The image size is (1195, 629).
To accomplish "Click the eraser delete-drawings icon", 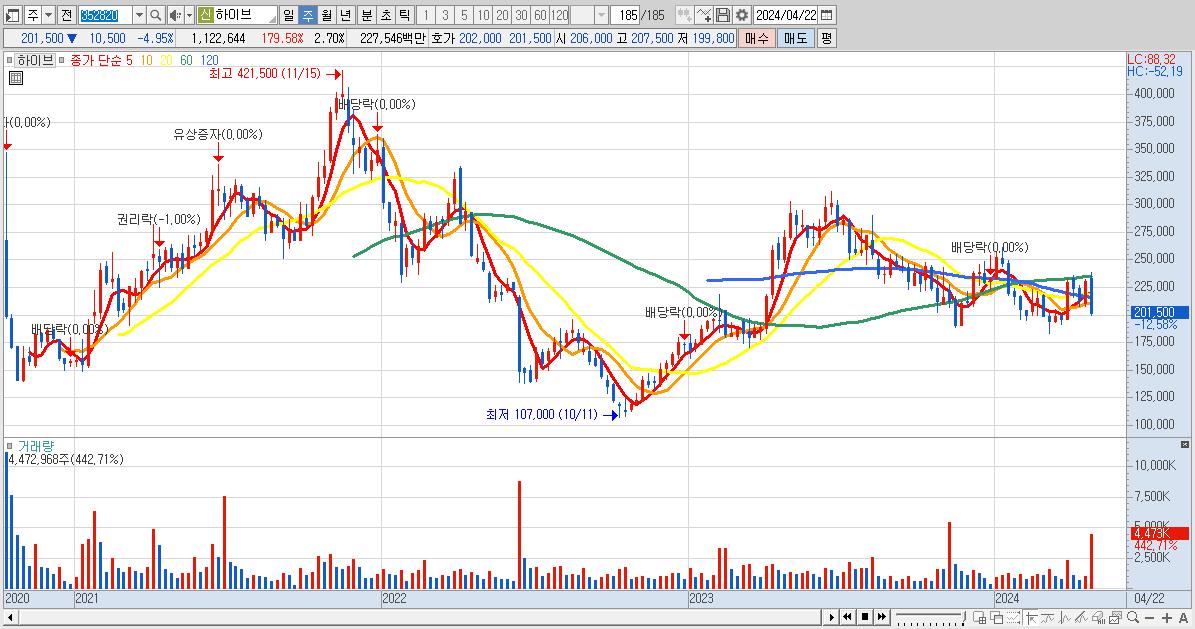I will [1098, 618].
